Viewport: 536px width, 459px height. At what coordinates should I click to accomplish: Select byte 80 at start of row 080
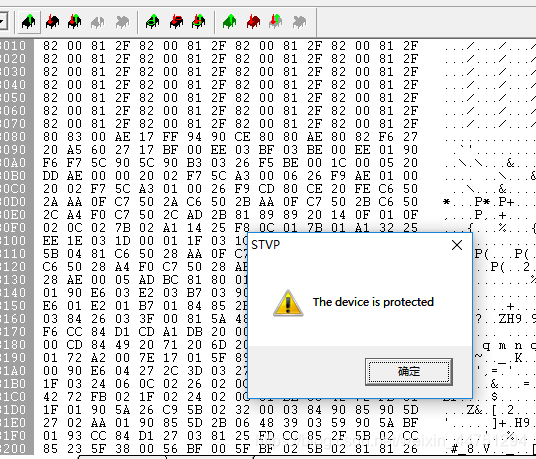pos(50,137)
